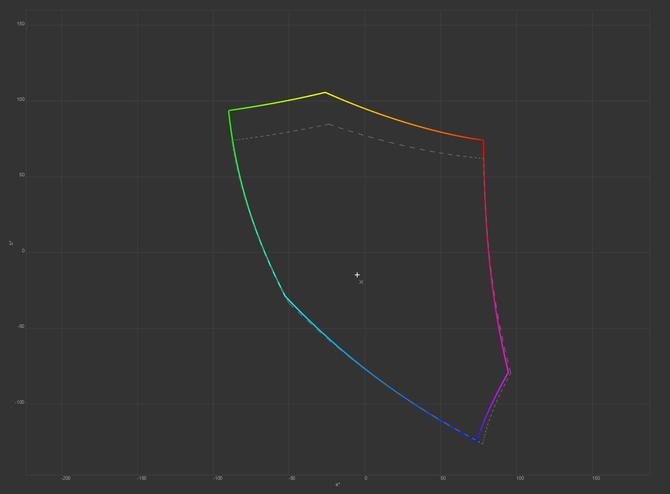Click the -100 label on the horizontal axis
The width and height of the screenshot is (670, 494).
pos(218,478)
